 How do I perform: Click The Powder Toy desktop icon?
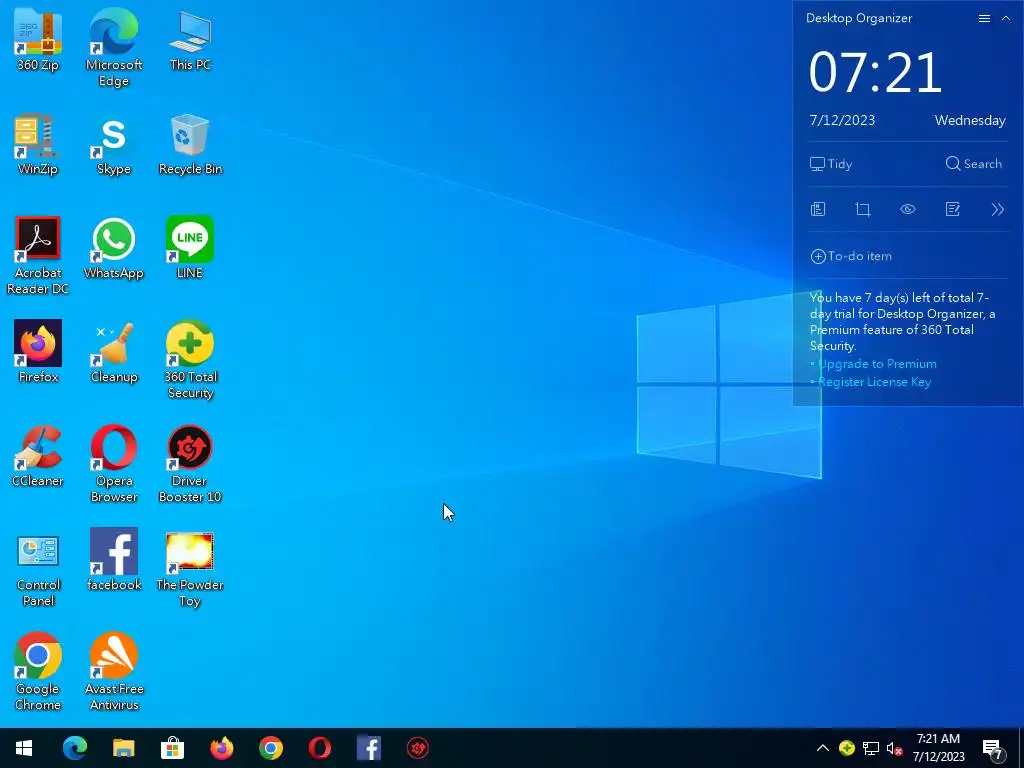tap(190, 568)
